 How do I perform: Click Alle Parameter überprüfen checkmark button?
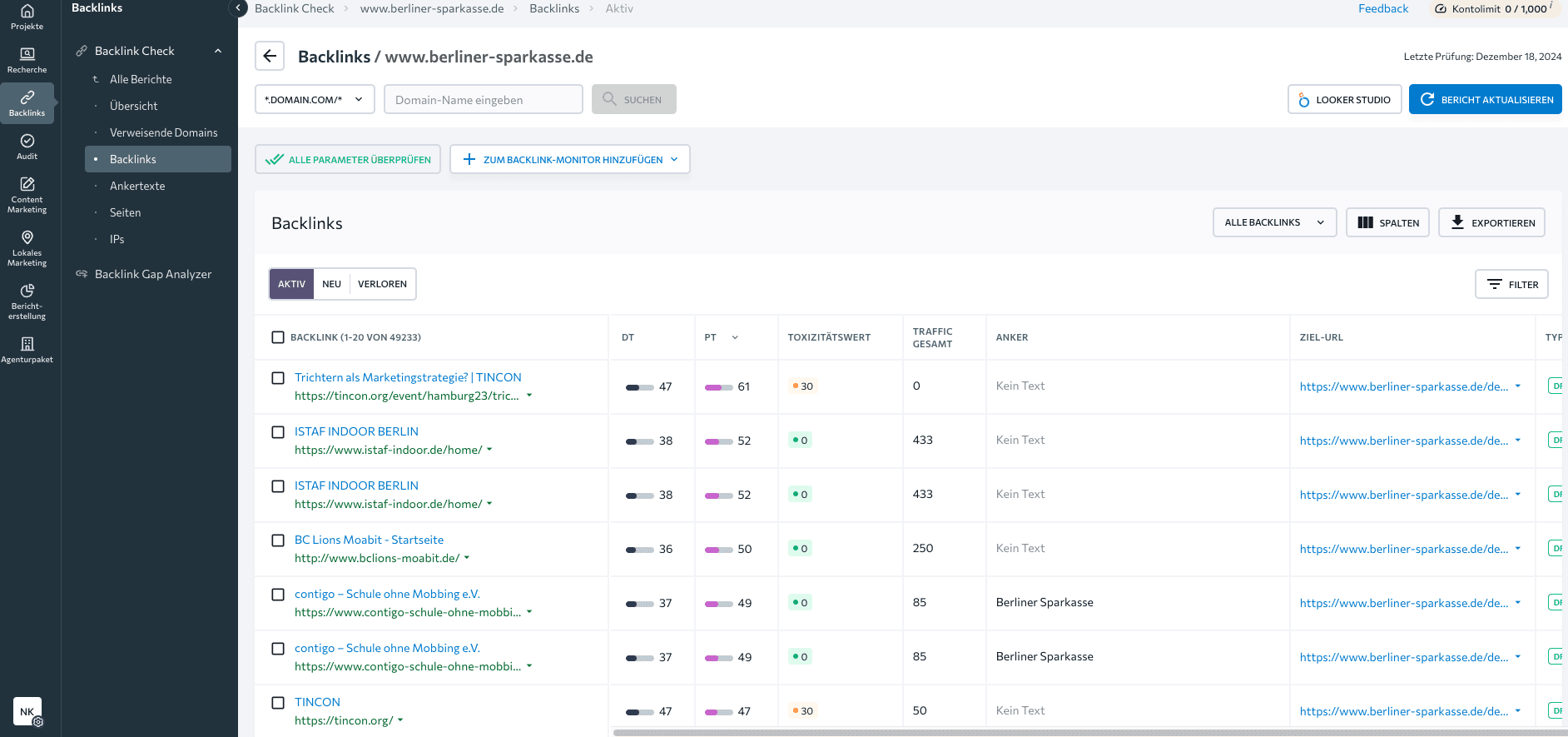(x=348, y=159)
